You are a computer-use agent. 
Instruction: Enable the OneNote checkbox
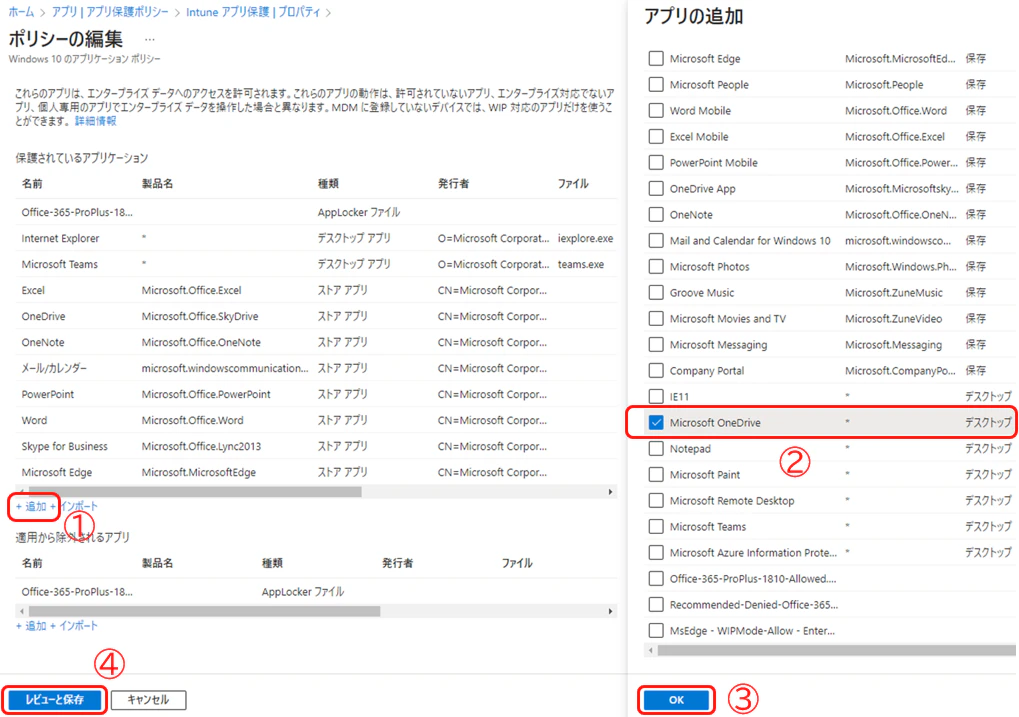coord(656,215)
